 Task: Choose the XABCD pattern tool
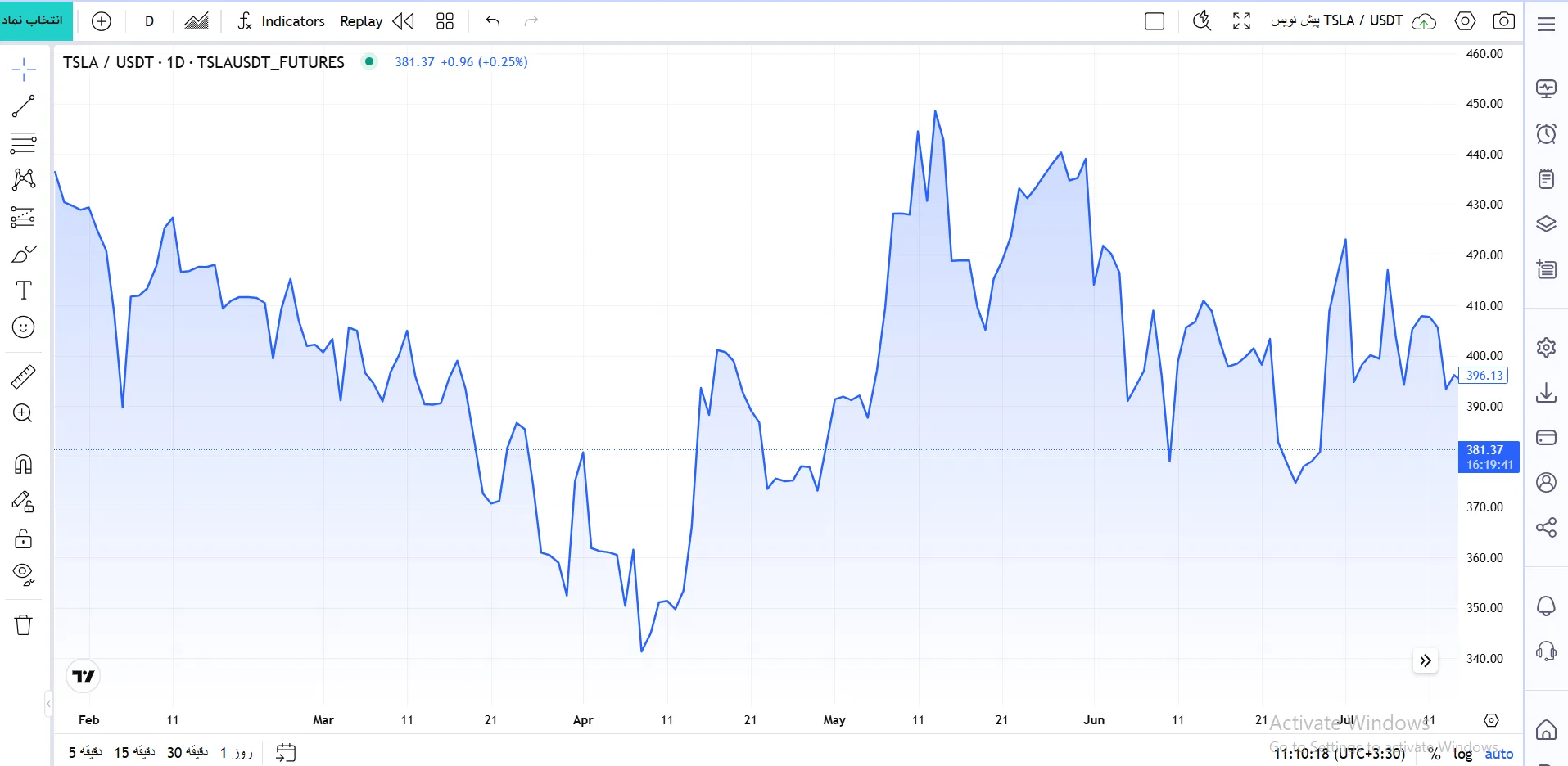tap(24, 179)
